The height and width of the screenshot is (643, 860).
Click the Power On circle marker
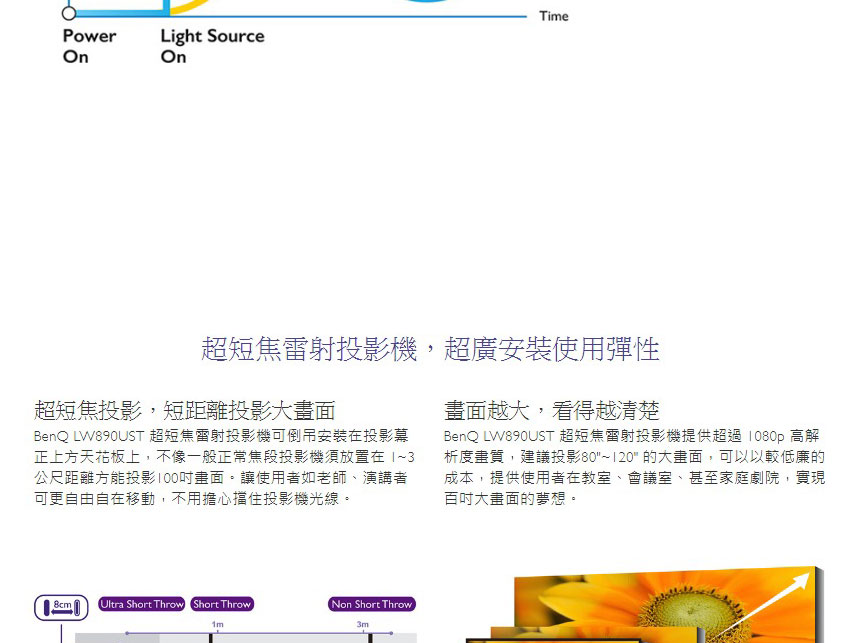pyautogui.click(x=69, y=13)
